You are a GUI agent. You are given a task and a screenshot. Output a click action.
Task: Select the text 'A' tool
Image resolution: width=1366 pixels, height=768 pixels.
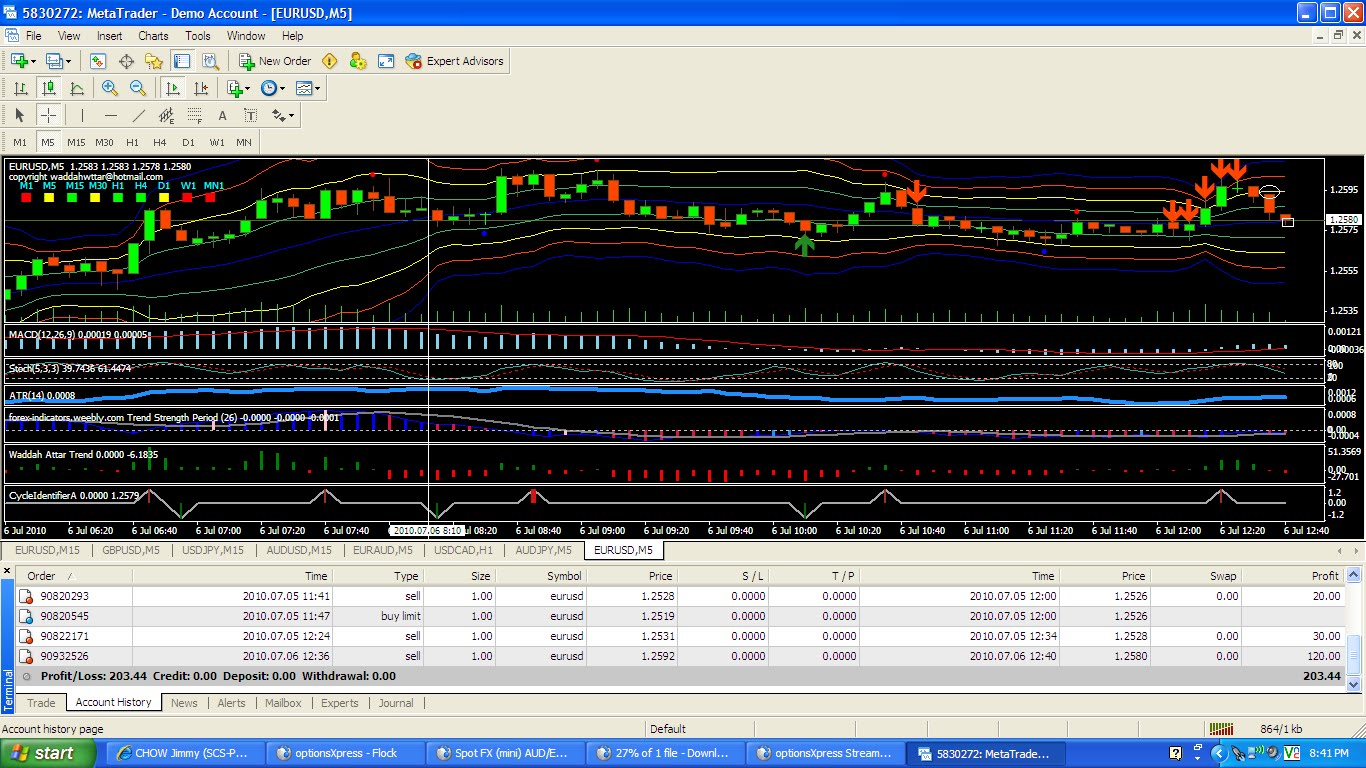pos(223,115)
